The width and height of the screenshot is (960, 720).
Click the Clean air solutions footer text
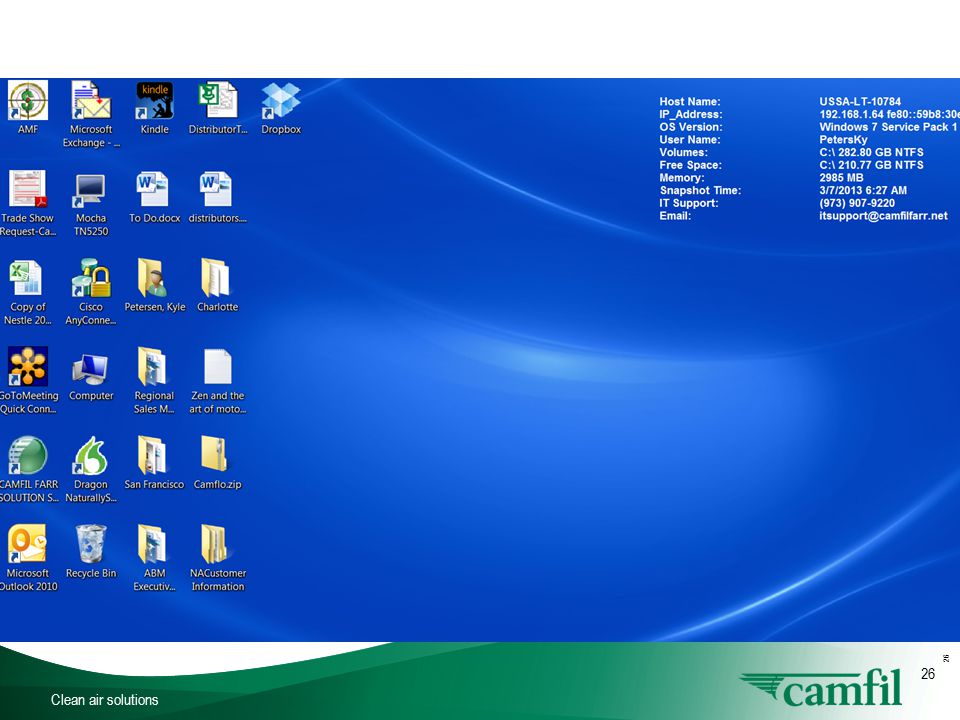coord(105,700)
